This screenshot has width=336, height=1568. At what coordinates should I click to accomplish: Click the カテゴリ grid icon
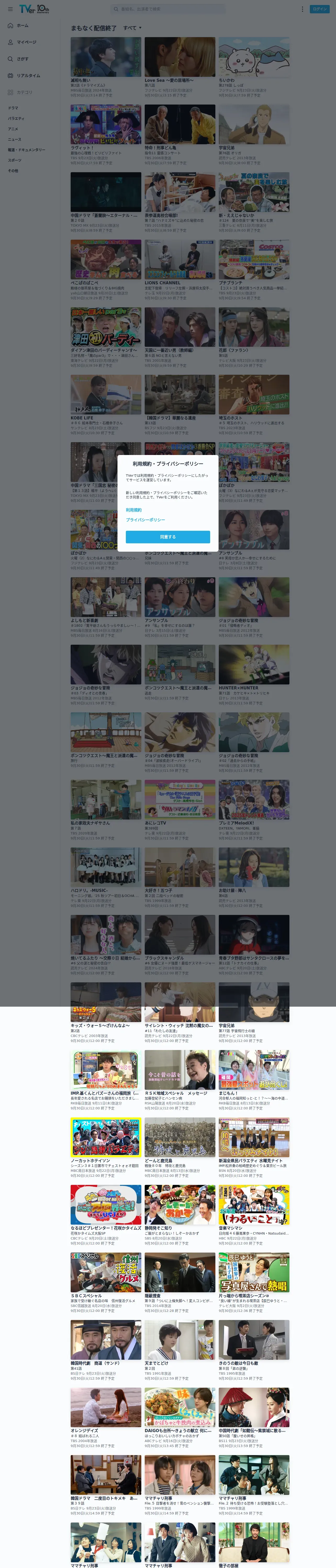[x=10, y=93]
